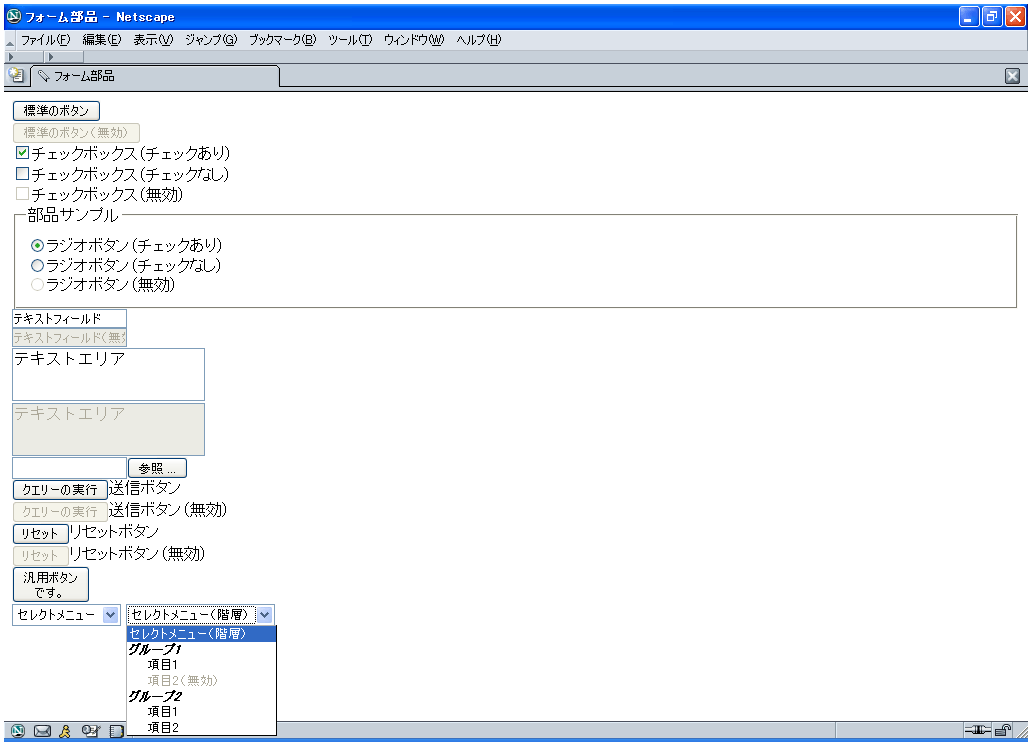
Task: Click the window resize grip corner
Action: coord(1021,731)
